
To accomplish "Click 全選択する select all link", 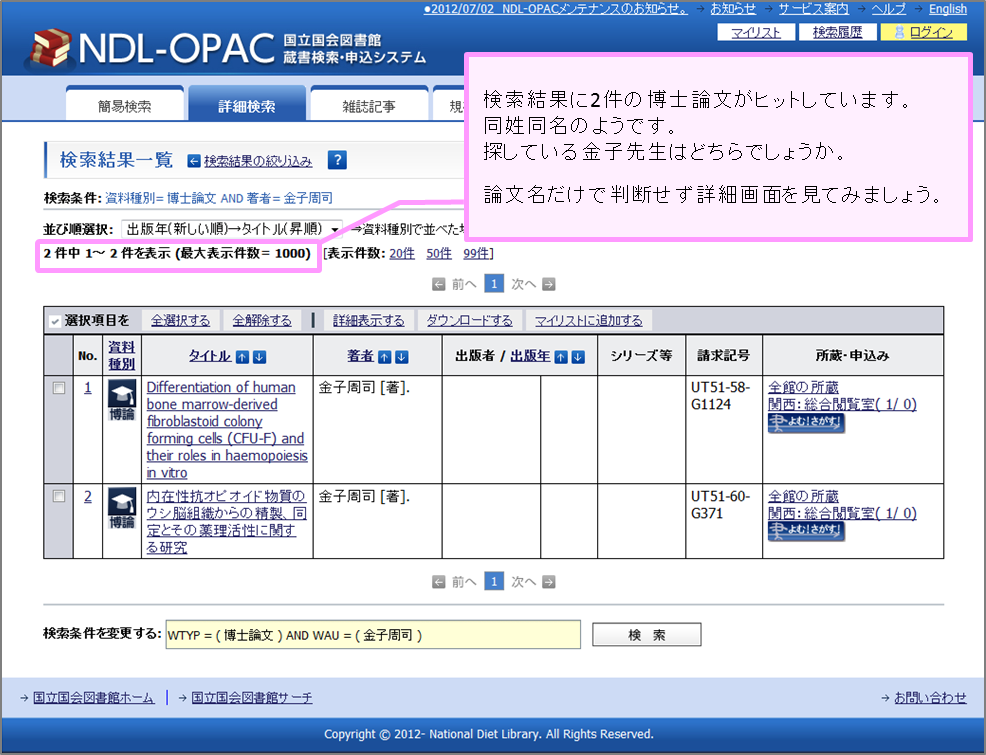I will 180,321.
